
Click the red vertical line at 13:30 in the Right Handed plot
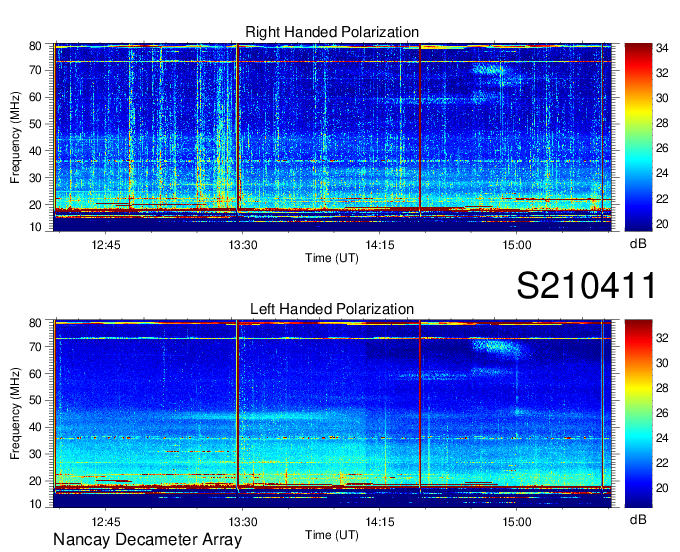(238, 128)
